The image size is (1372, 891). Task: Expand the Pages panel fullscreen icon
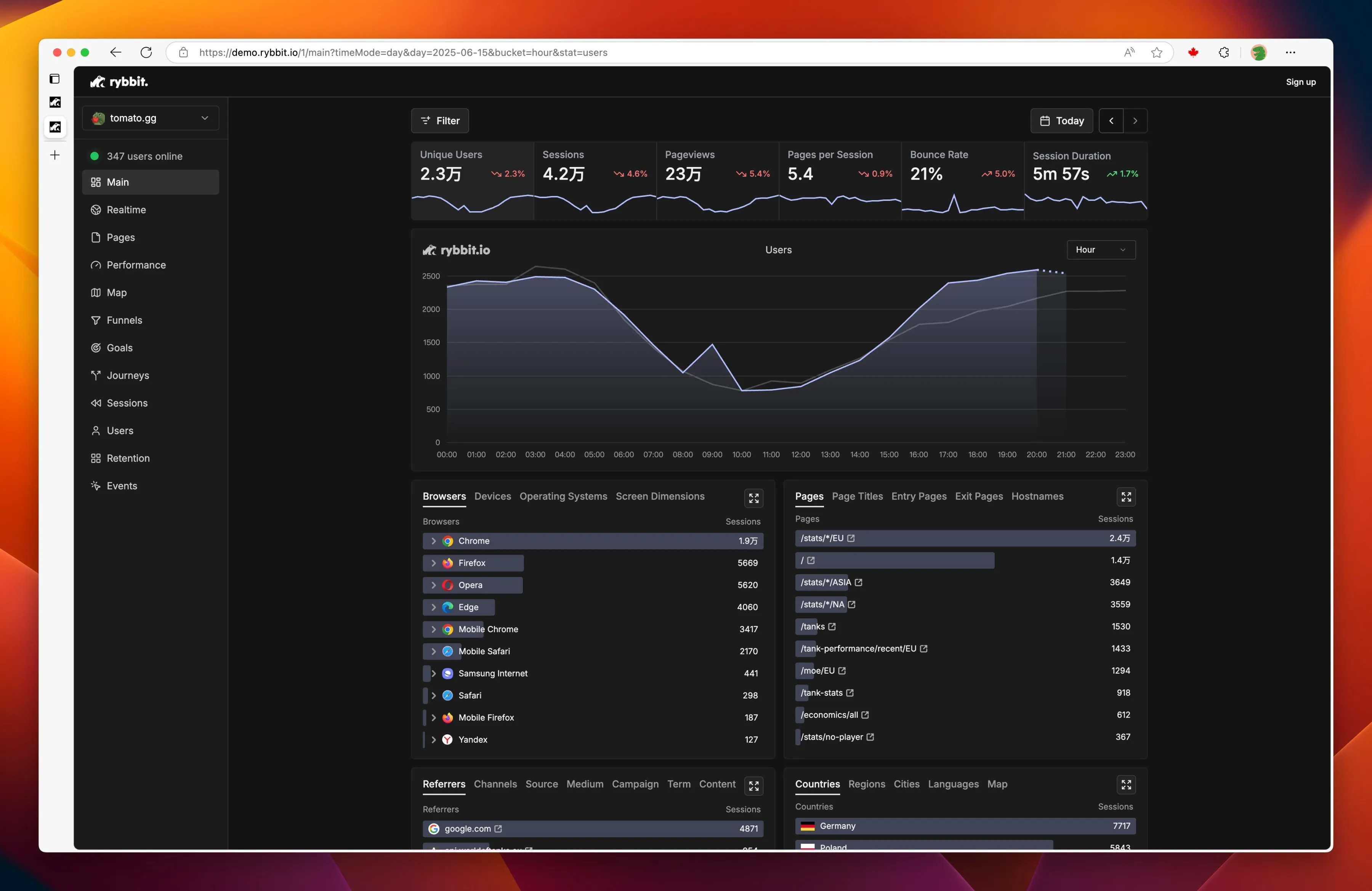pyautogui.click(x=1126, y=496)
